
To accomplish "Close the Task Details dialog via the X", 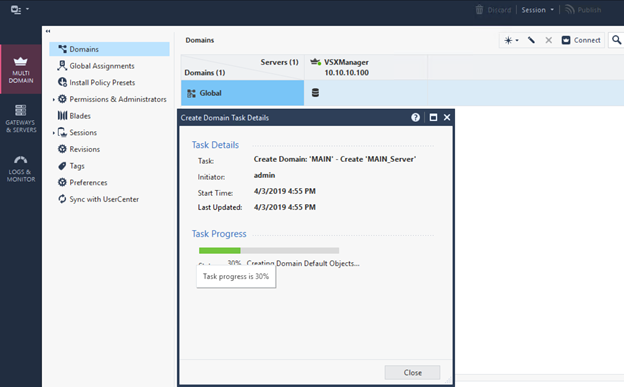I will tap(447, 117).
